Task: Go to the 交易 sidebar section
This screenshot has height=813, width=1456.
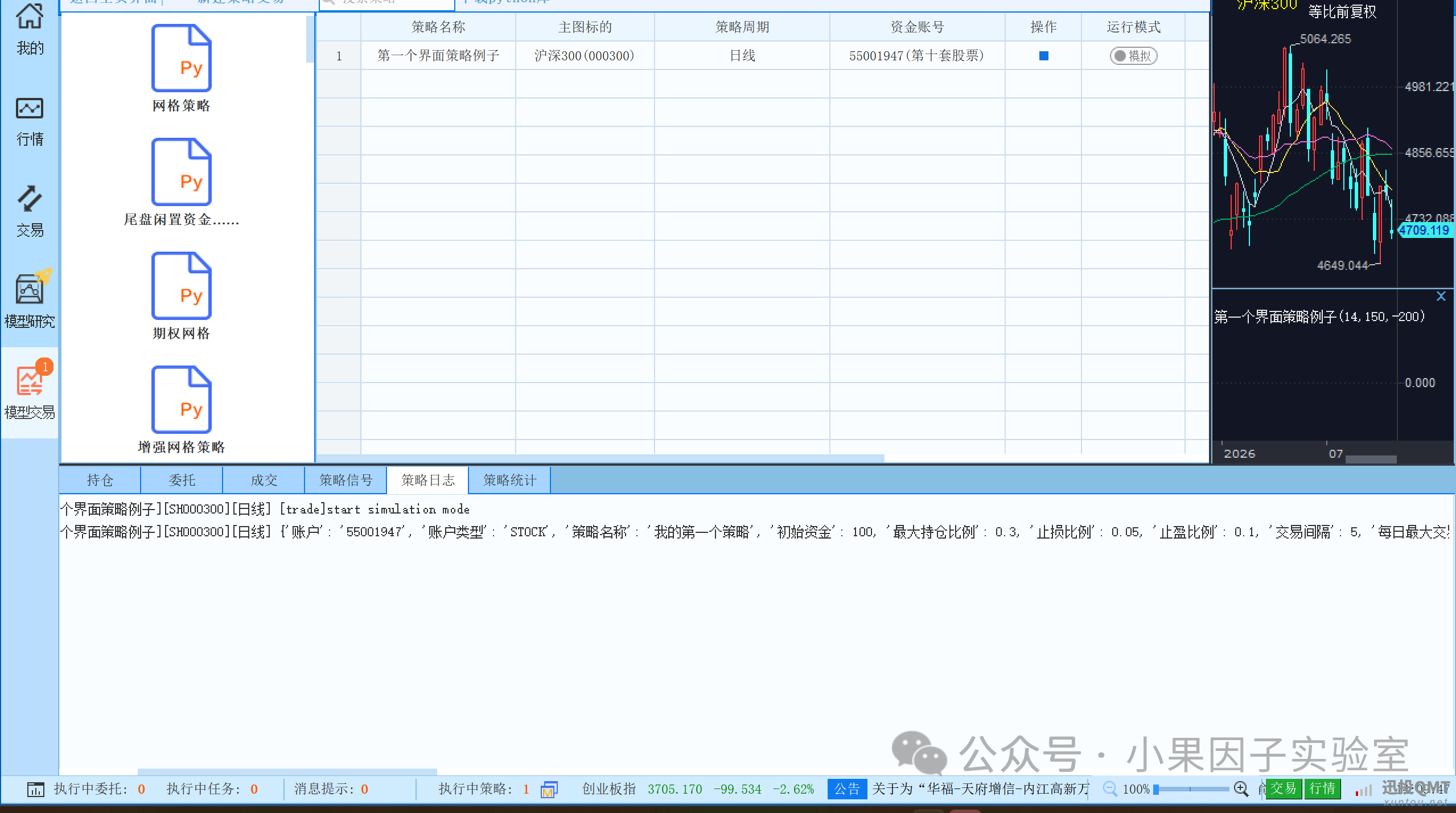Action: (30, 212)
